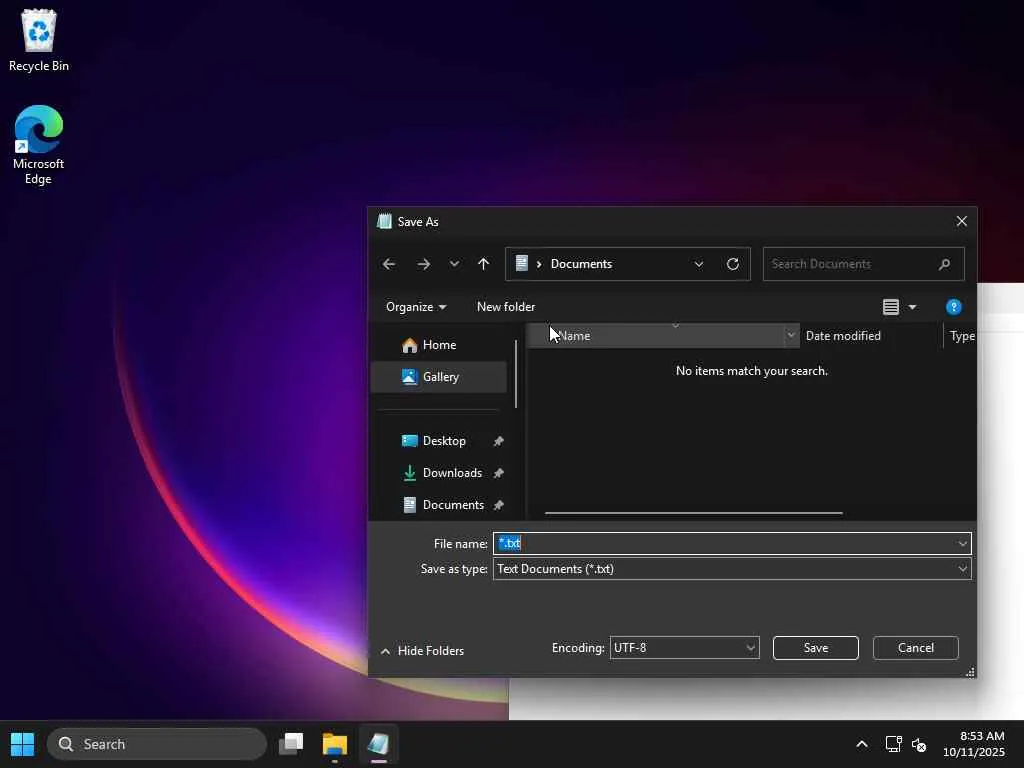Open Recycle Bin on the desktop
Viewport: 1024px width, 768px height.
[x=39, y=40]
